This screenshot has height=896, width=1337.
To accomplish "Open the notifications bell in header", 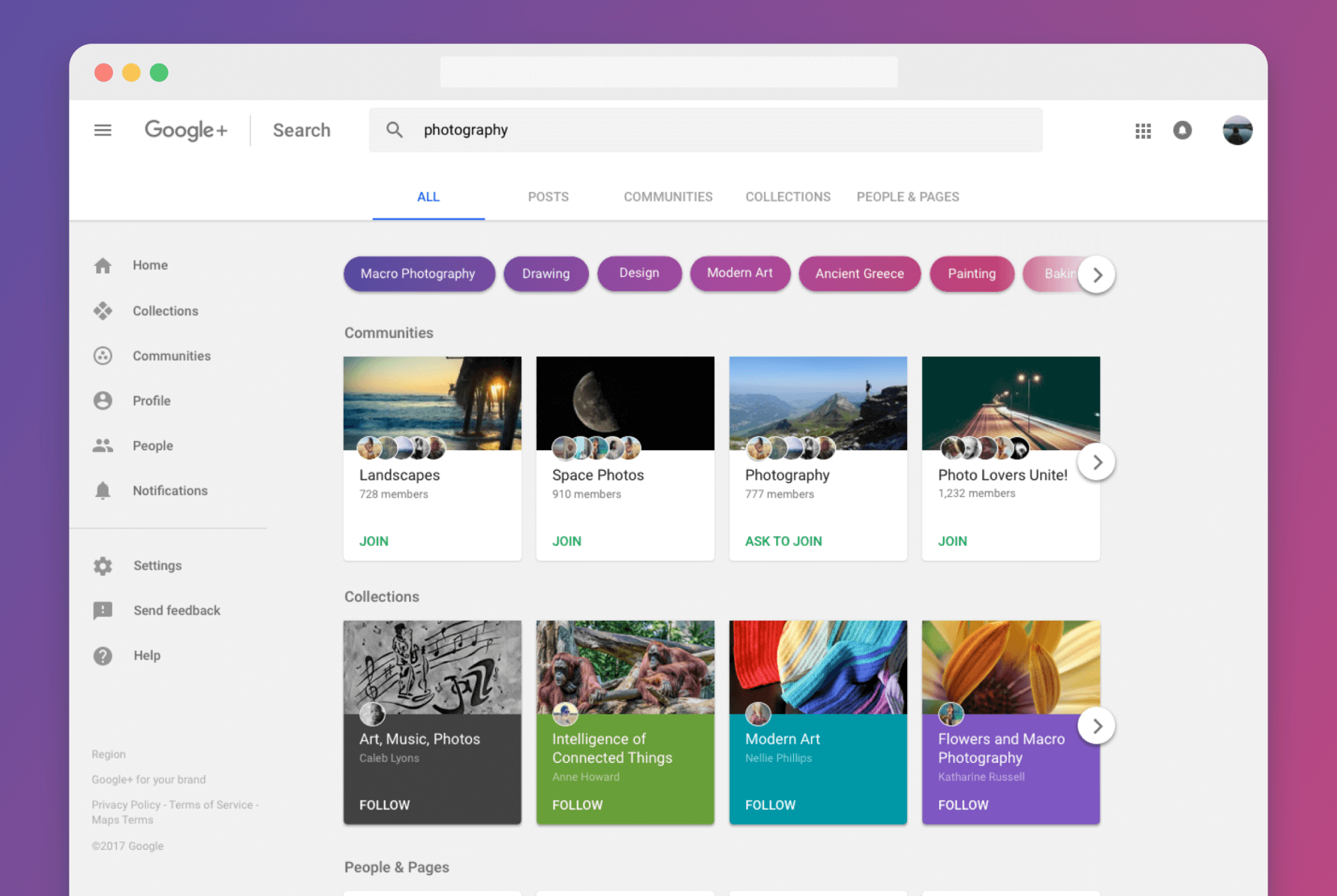I will tap(1182, 130).
